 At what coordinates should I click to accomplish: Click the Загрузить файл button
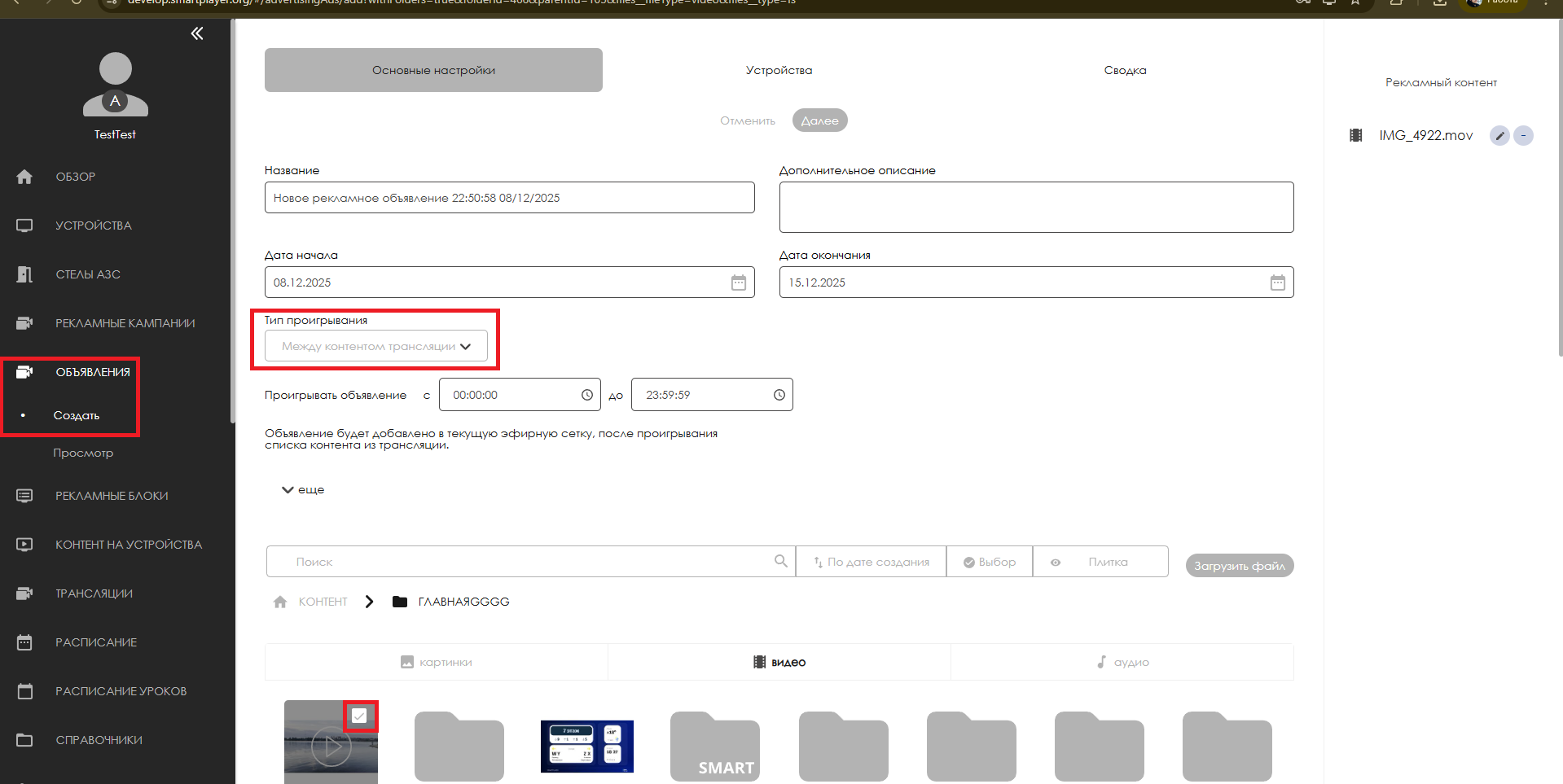click(1239, 566)
